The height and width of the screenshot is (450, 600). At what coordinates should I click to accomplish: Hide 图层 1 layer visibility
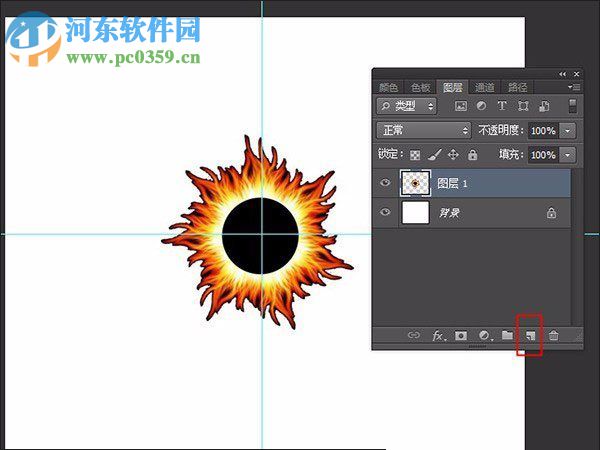click(x=385, y=183)
